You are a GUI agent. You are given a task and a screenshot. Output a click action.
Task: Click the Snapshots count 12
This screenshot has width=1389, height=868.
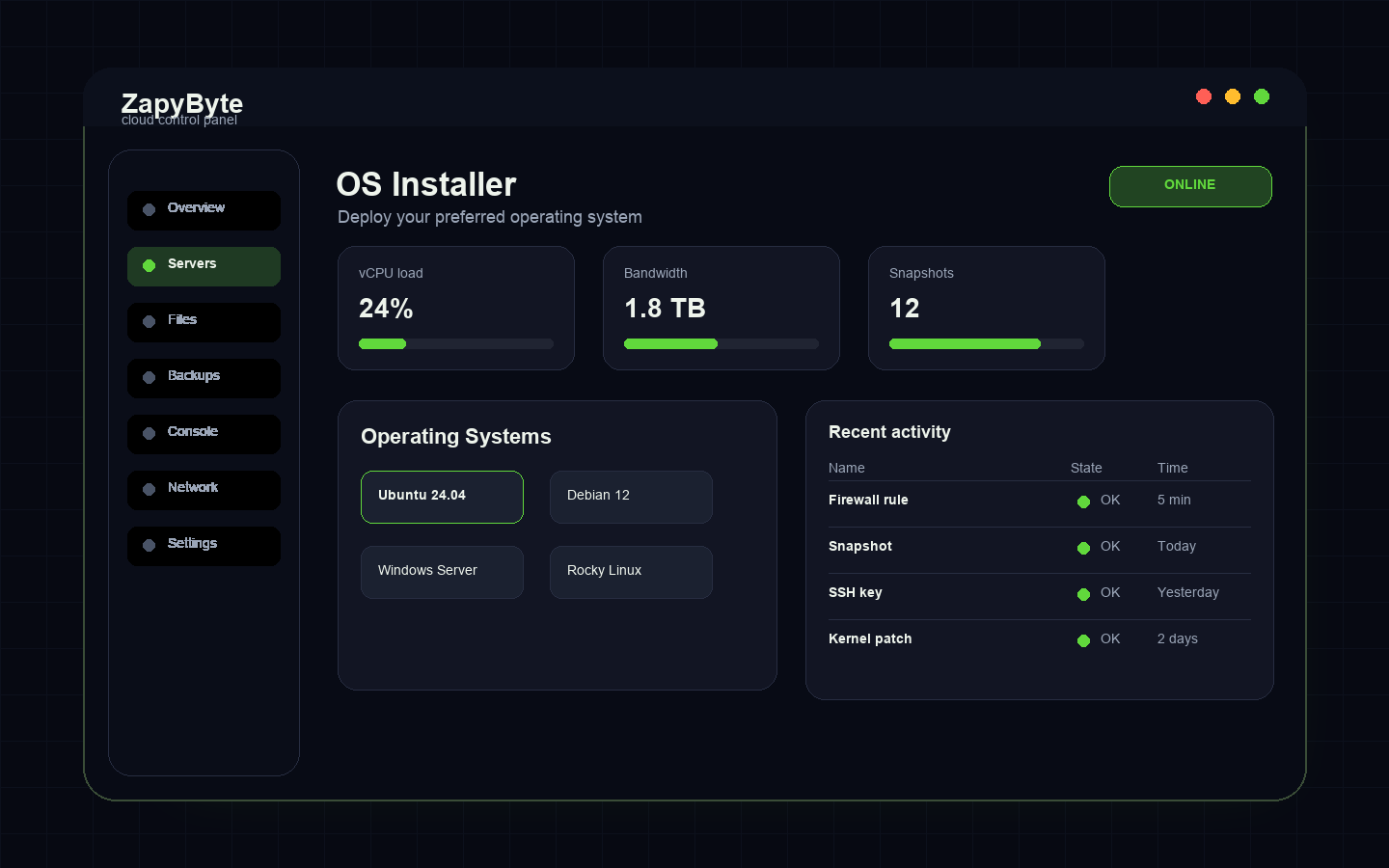coord(905,309)
